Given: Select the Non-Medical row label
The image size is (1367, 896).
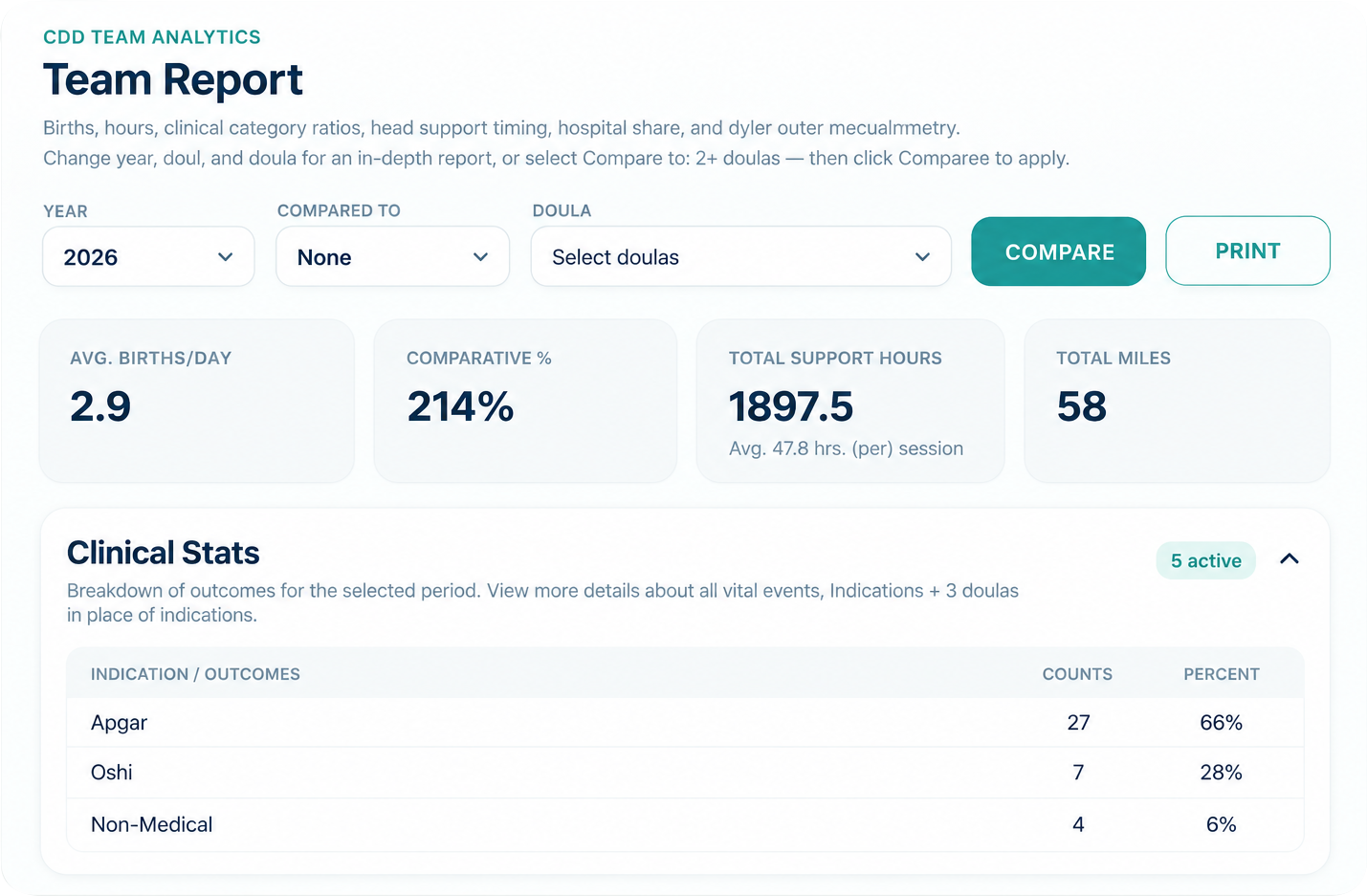Looking at the screenshot, I should [151, 824].
